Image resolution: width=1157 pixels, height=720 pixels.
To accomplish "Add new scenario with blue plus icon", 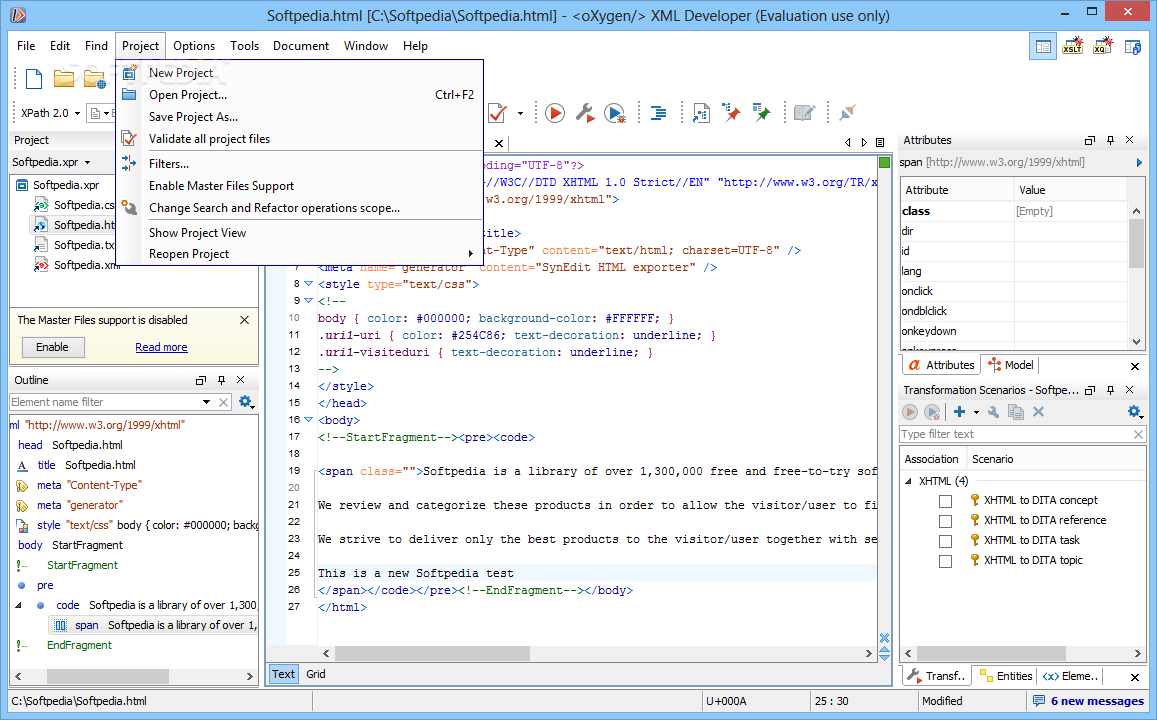I will (959, 412).
